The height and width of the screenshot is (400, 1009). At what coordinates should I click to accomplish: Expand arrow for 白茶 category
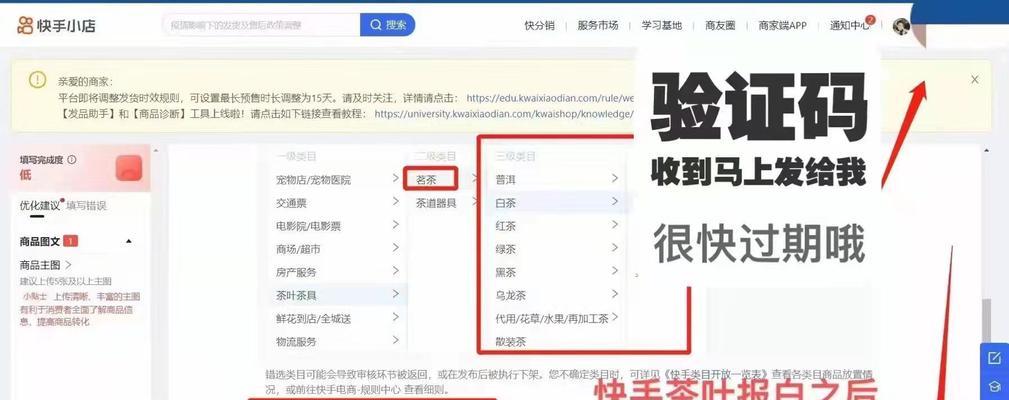[615, 201]
